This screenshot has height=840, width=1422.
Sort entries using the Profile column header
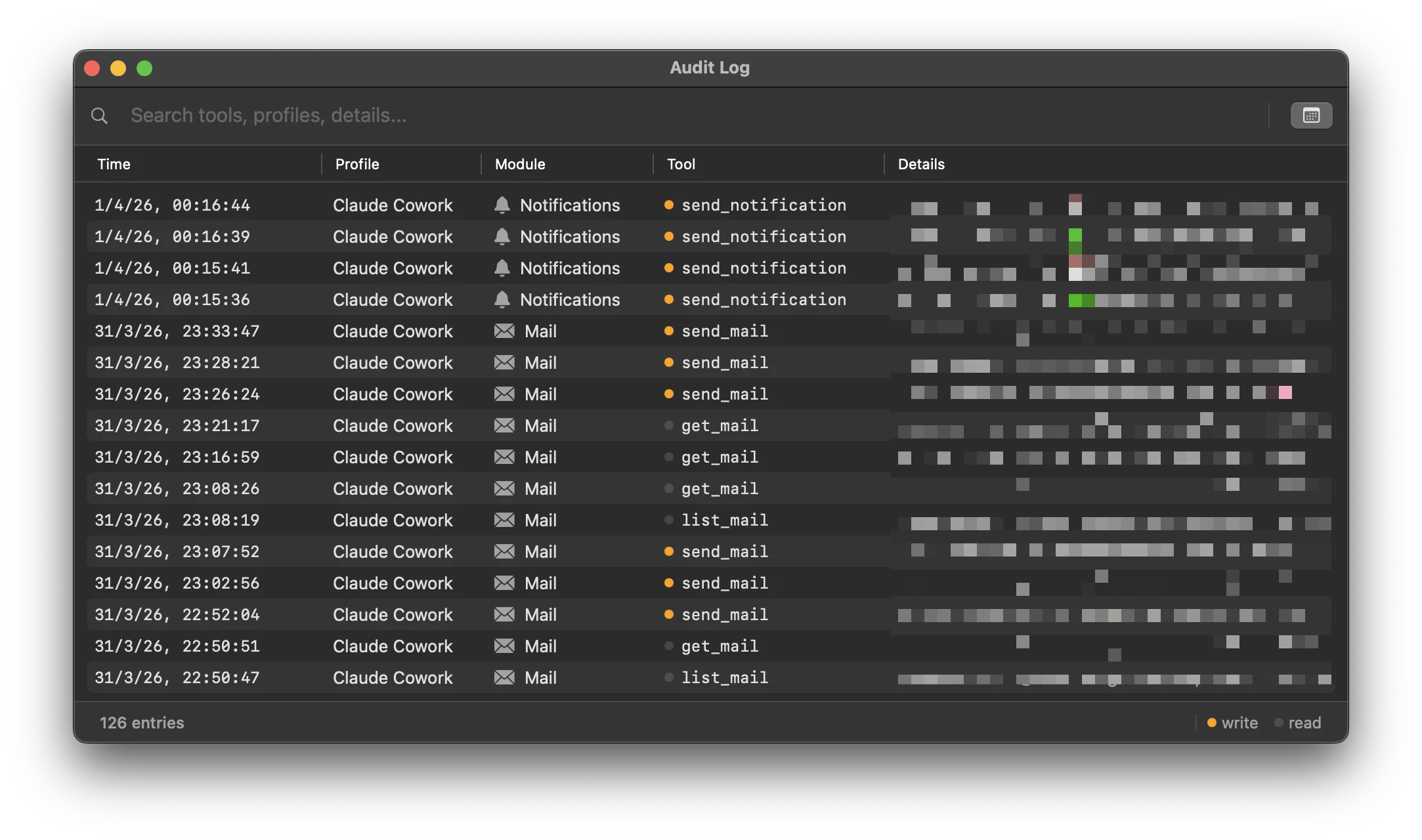tap(356, 164)
